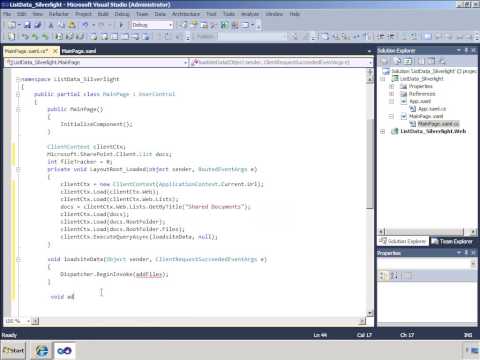
Task: Click the editor vertical scrollbar thumb
Action: pyautogui.click(x=370, y=163)
